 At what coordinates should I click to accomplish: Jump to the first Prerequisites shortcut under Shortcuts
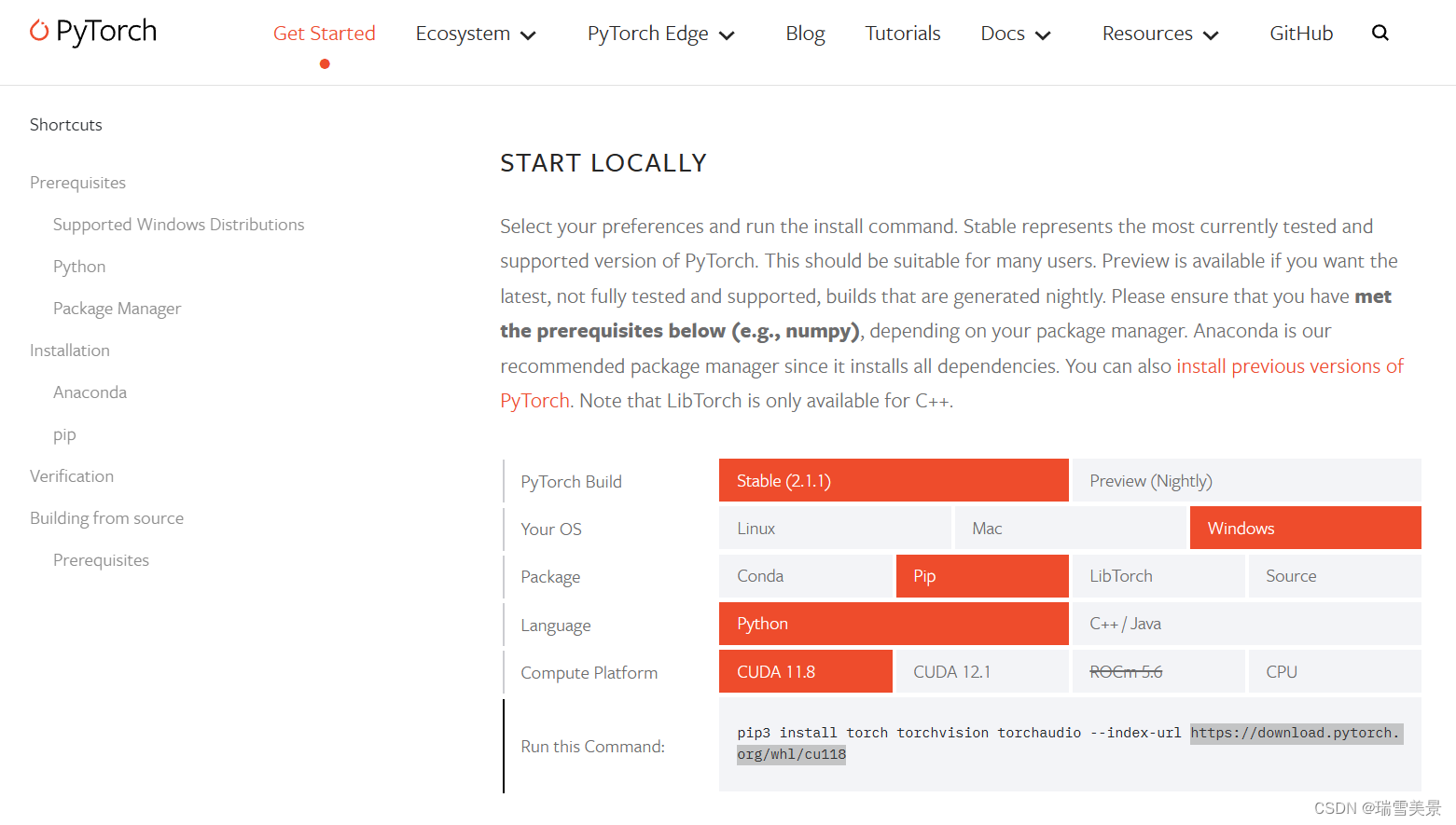click(x=77, y=183)
